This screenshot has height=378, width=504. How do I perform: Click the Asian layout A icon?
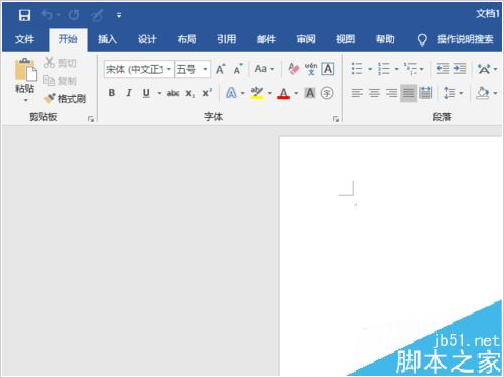click(x=484, y=69)
